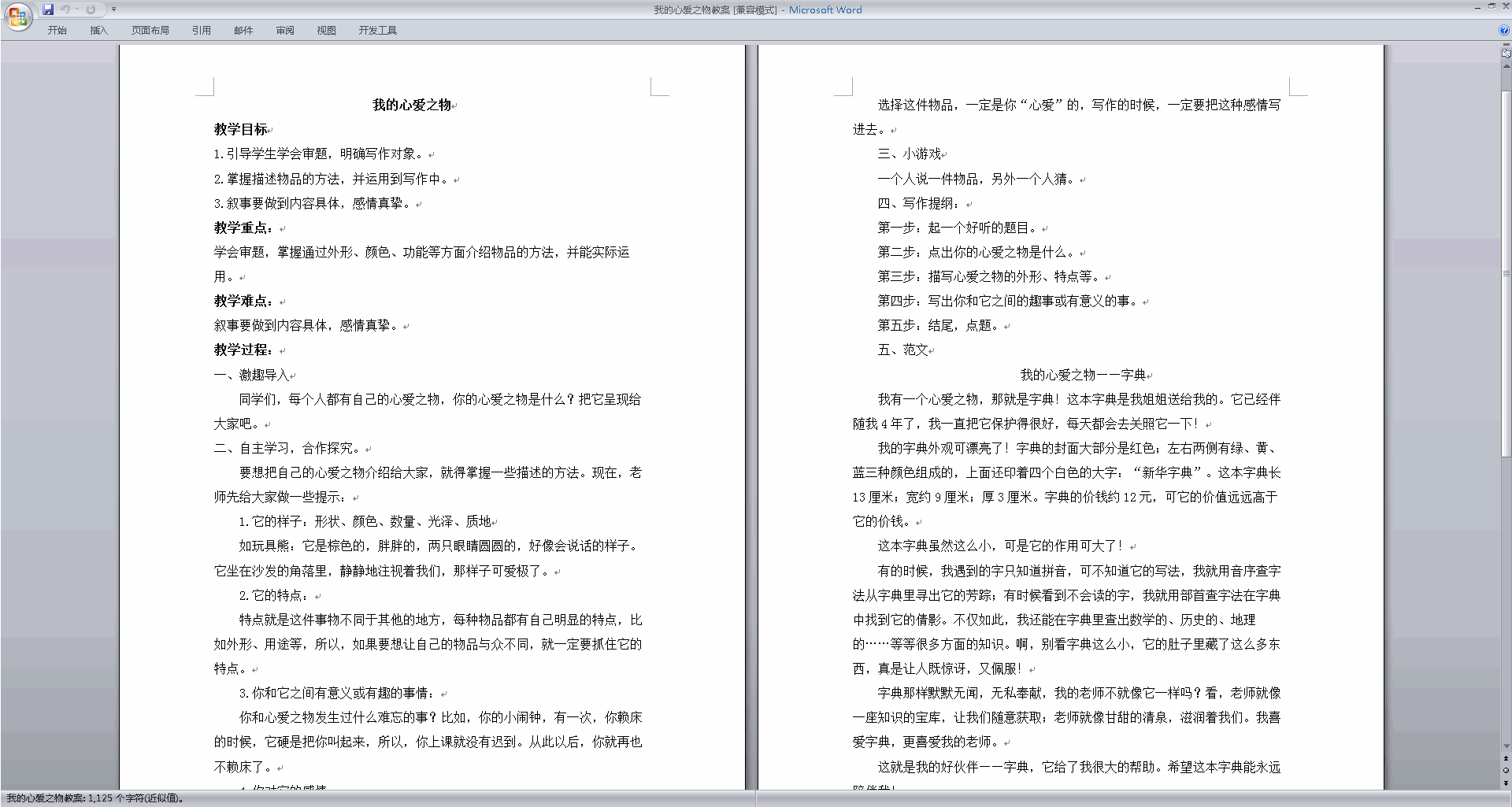The image size is (1512, 807).
Task: Go to next page with double down arrows
Action: 1506,783
